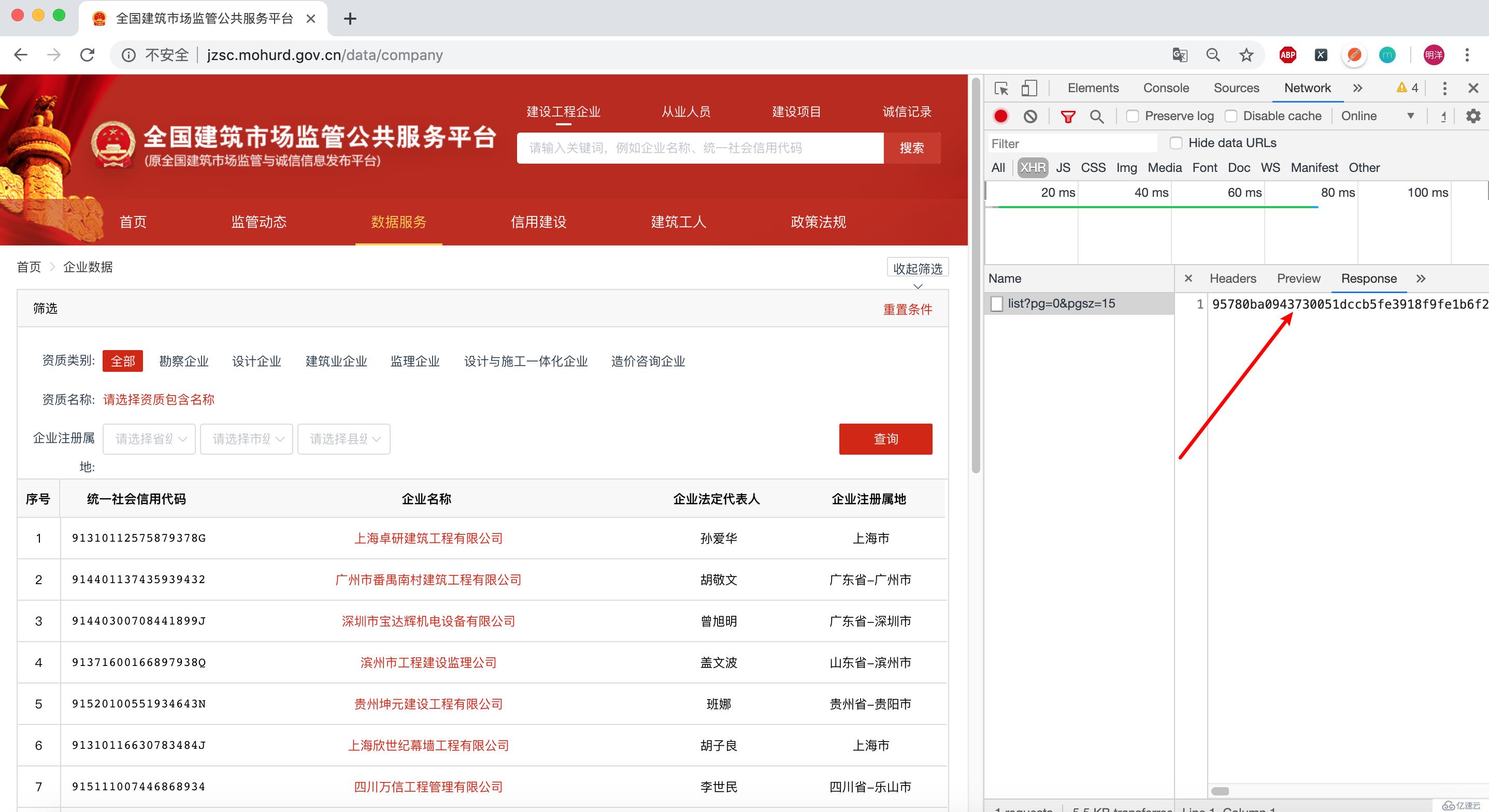1489x812 pixels.
Task: Select the Response tab in DevTools
Action: tap(1368, 278)
